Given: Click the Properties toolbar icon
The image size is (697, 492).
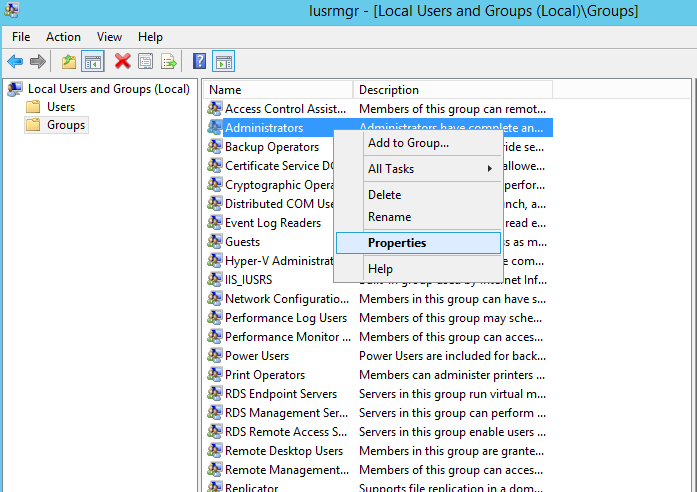Looking at the screenshot, I should [x=145, y=61].
